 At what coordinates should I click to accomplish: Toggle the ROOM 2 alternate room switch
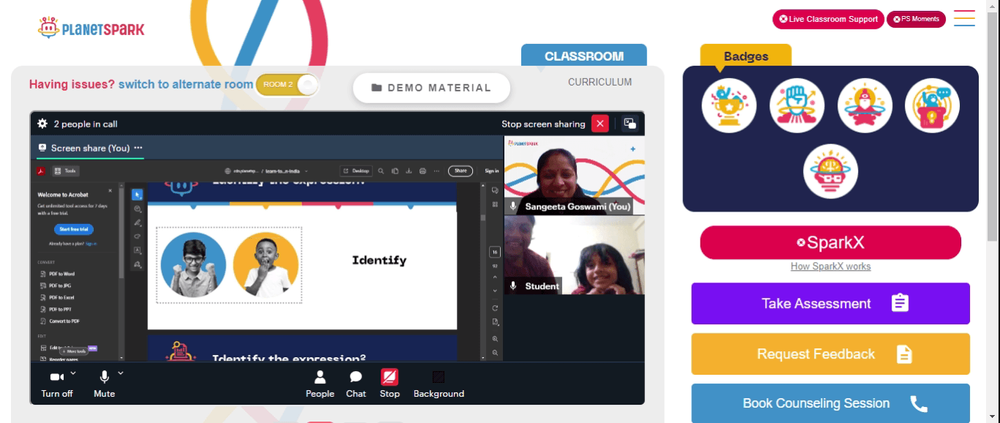click(286, 85)
